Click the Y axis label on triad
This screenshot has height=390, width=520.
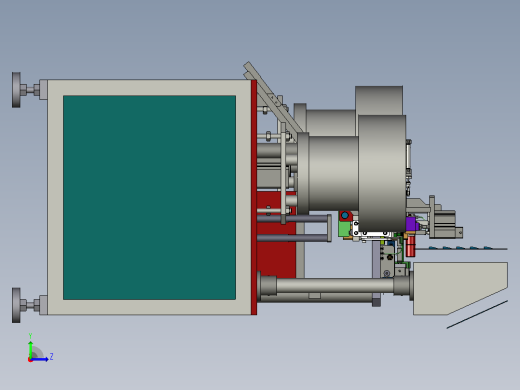coord(30,336)
